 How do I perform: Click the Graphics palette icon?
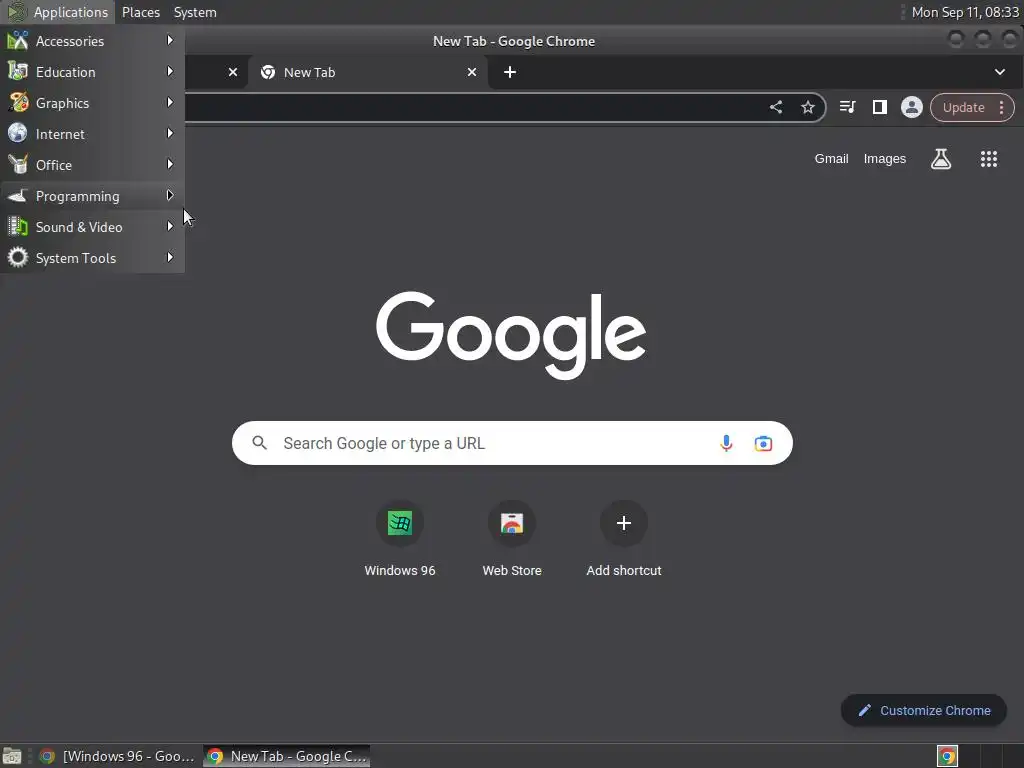(x=18, y=103)
